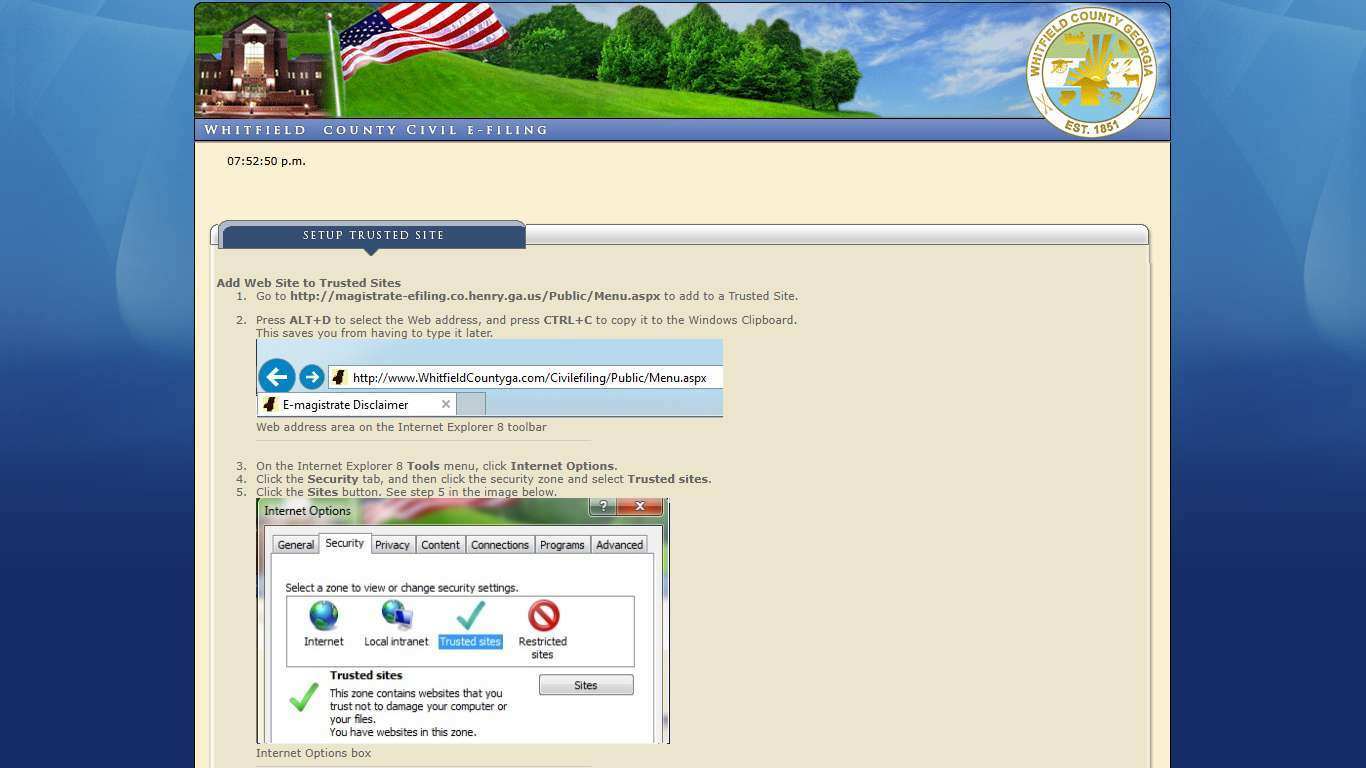The width and height of the screenshot is (1366, 768).
Task: Click the Whitfield County Georgia seal
Action: click(1091, 72)
